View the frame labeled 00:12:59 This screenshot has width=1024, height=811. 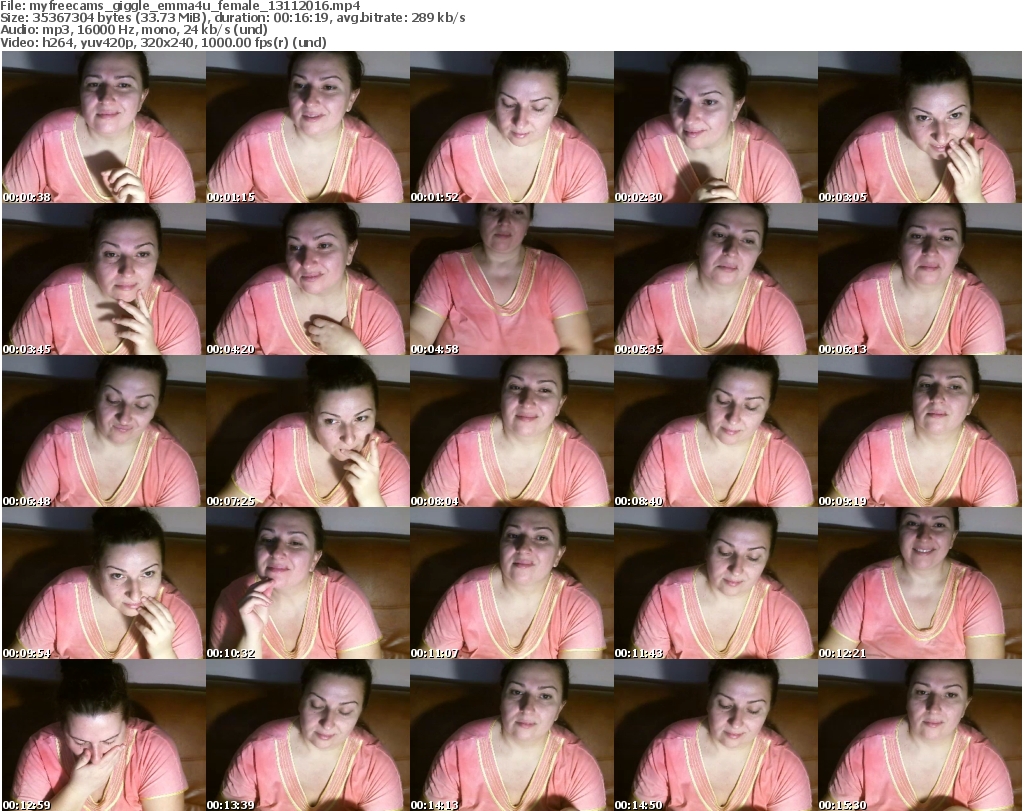[x=104, y=735]
